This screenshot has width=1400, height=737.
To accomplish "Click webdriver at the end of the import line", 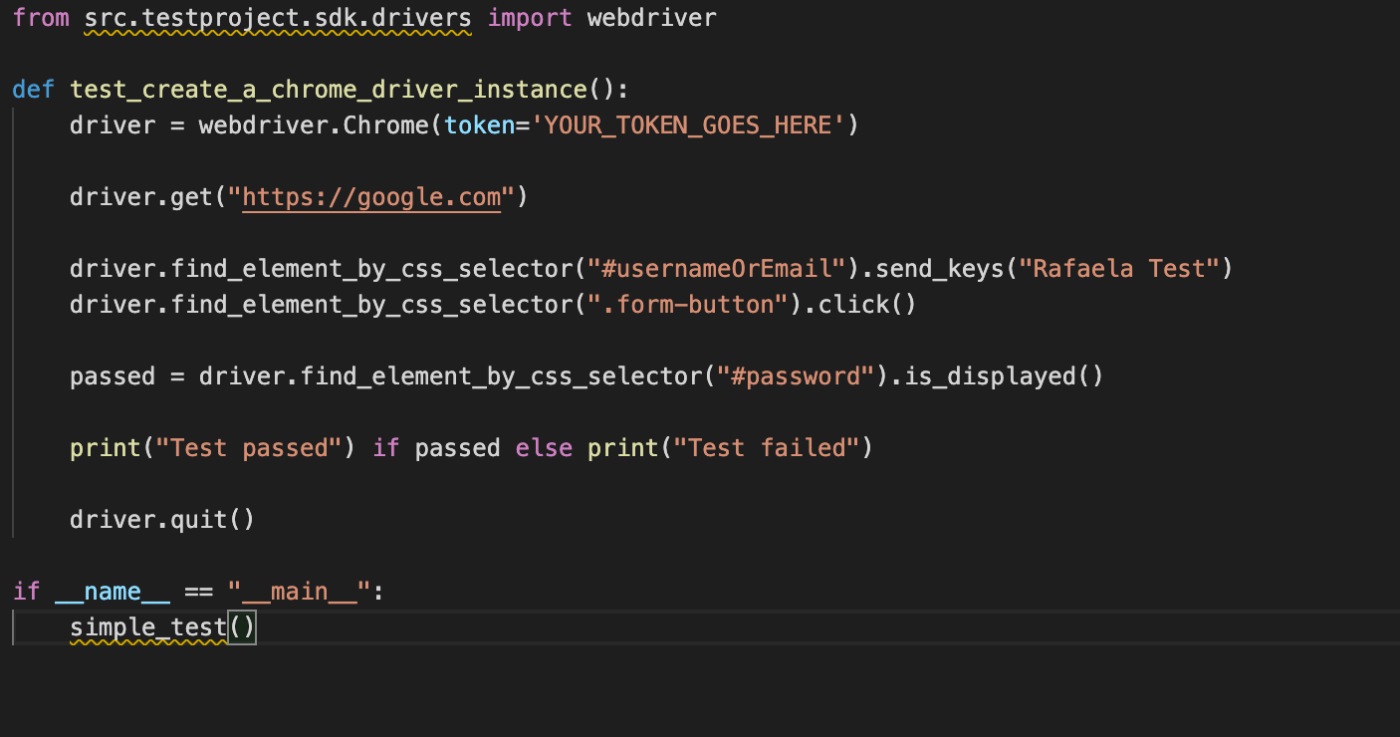I will (x=652, y=18).
